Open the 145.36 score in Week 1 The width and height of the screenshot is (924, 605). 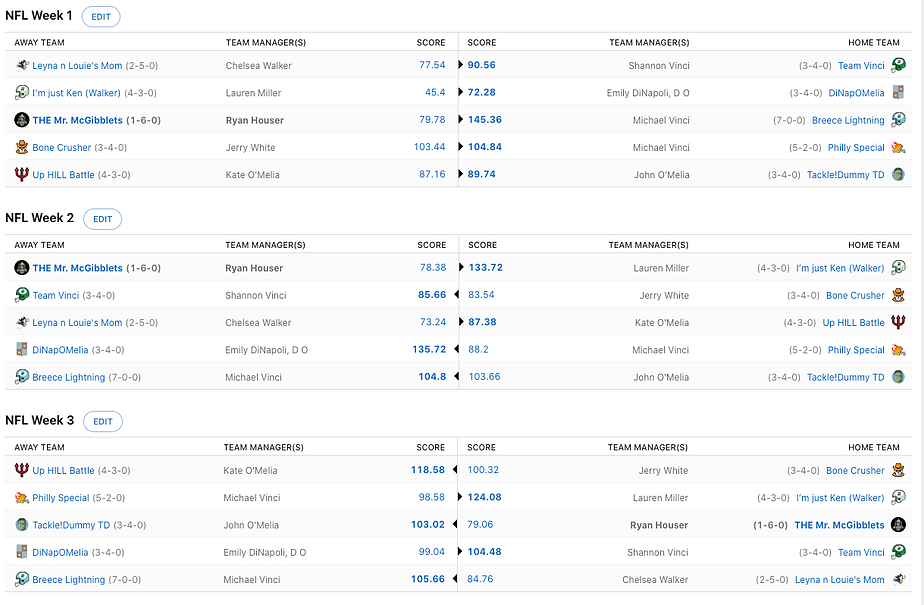pos(484,120)
